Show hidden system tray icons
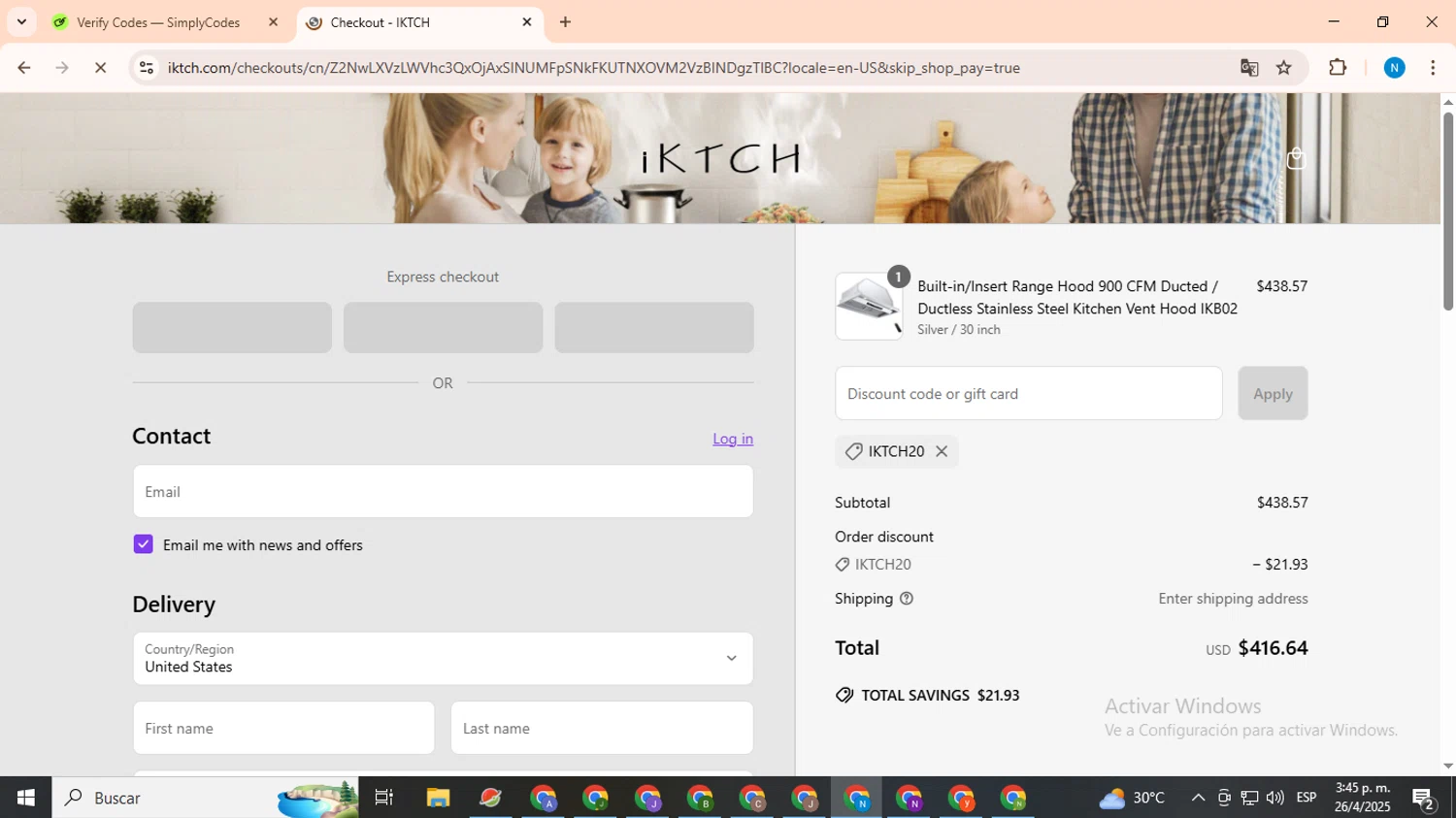 1198,798
